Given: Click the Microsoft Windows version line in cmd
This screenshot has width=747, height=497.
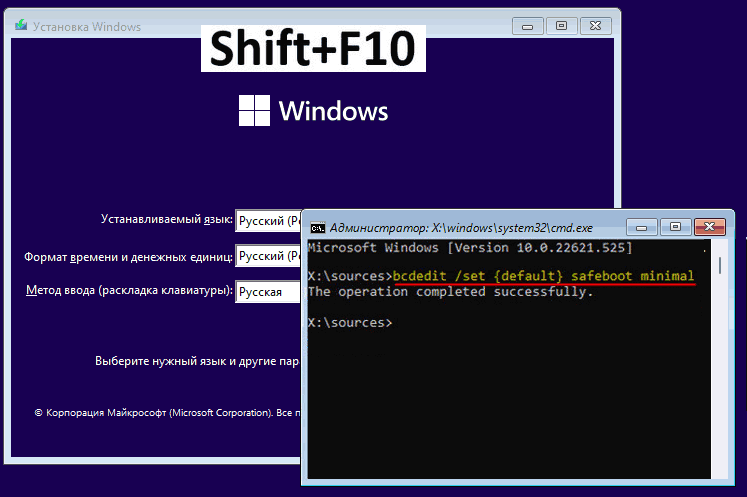Looking at the screenshot, I should point(470,248).
